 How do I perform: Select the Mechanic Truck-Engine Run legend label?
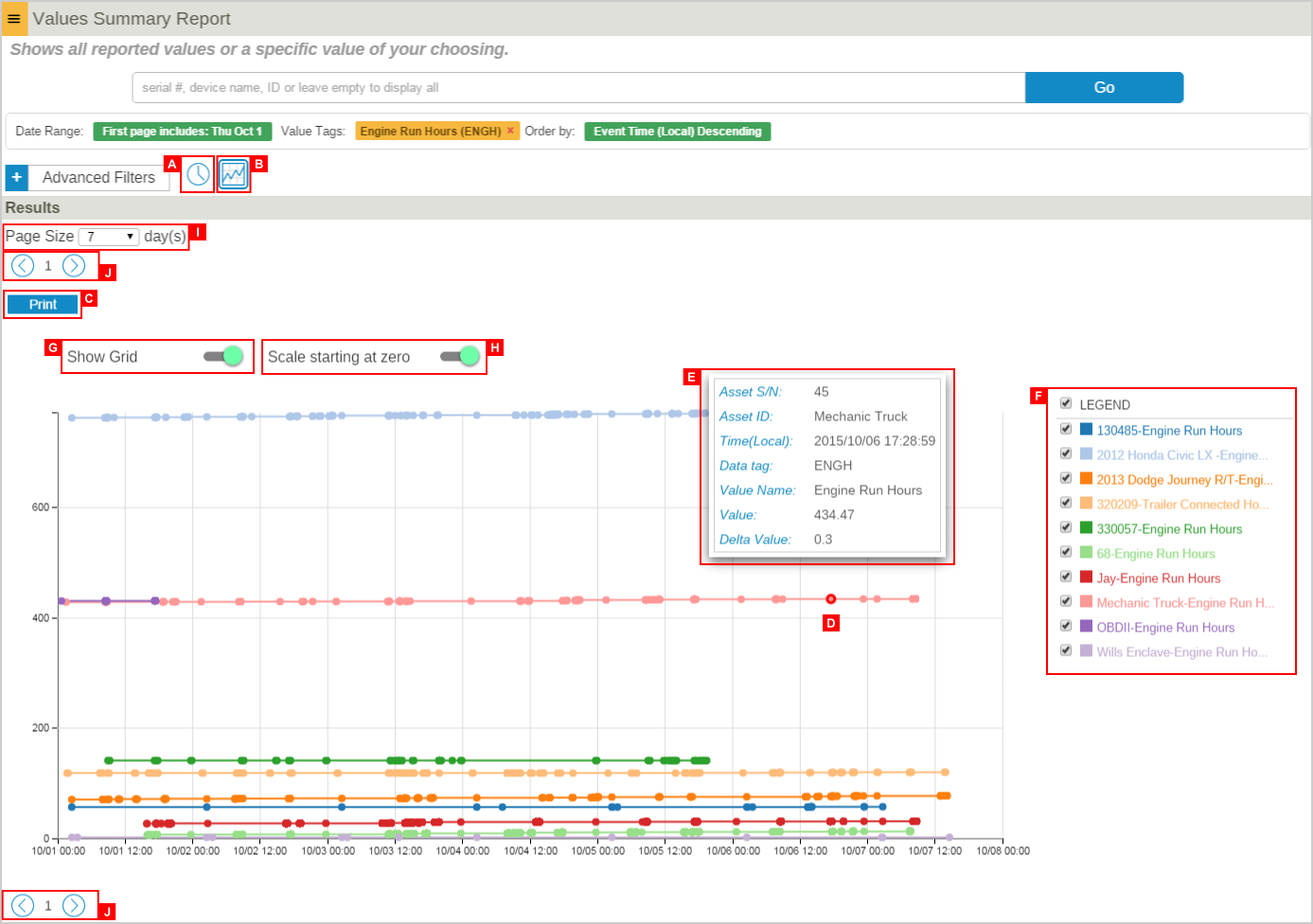(x=1185, y=603)
